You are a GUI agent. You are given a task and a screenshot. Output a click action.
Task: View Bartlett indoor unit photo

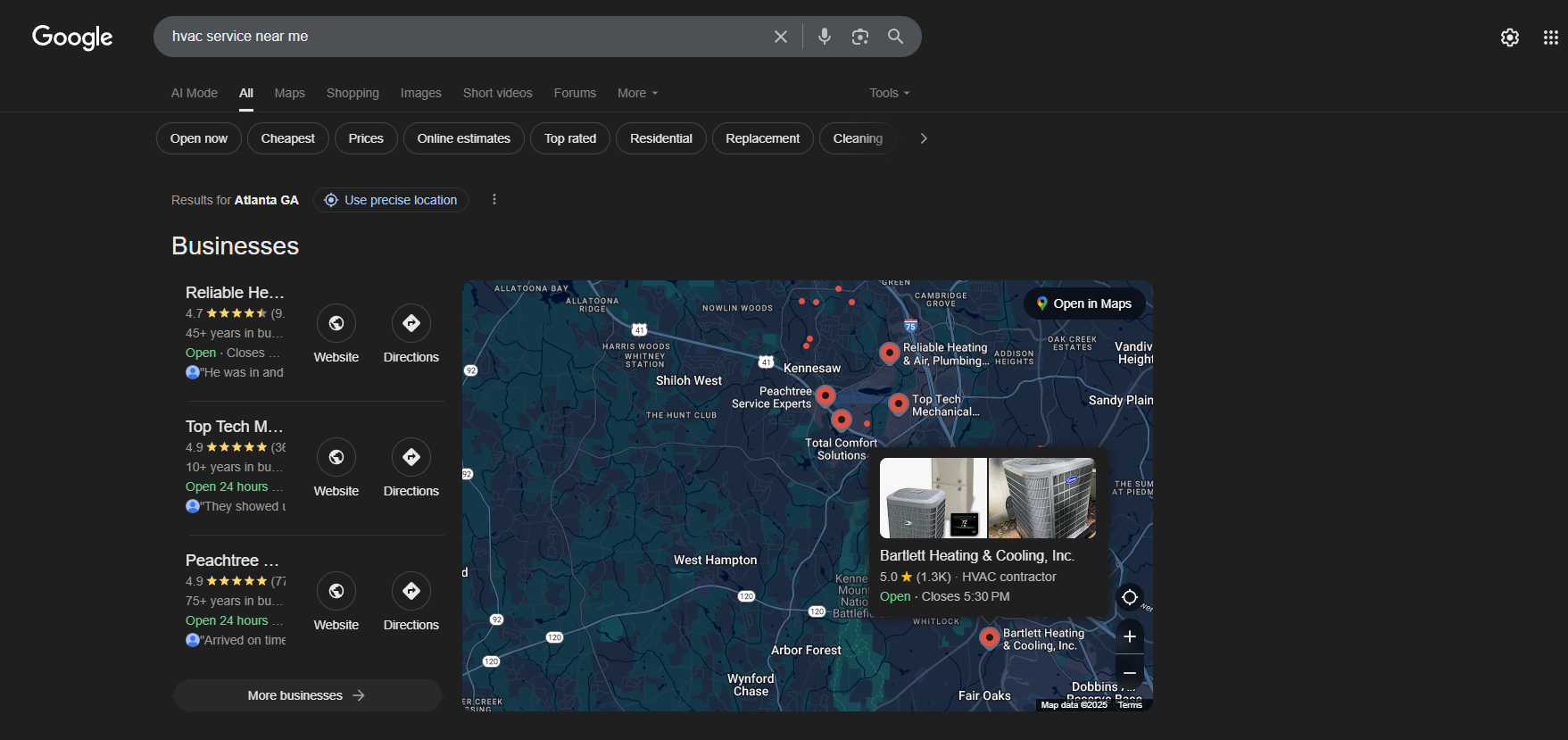933,498
